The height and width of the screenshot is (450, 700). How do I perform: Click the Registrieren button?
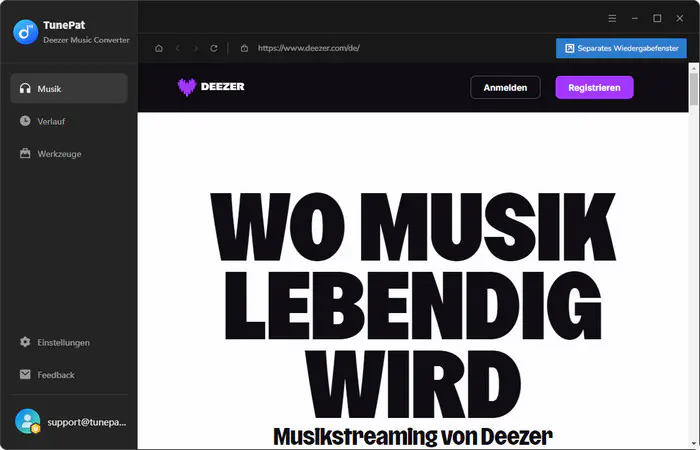coord(594,88)
